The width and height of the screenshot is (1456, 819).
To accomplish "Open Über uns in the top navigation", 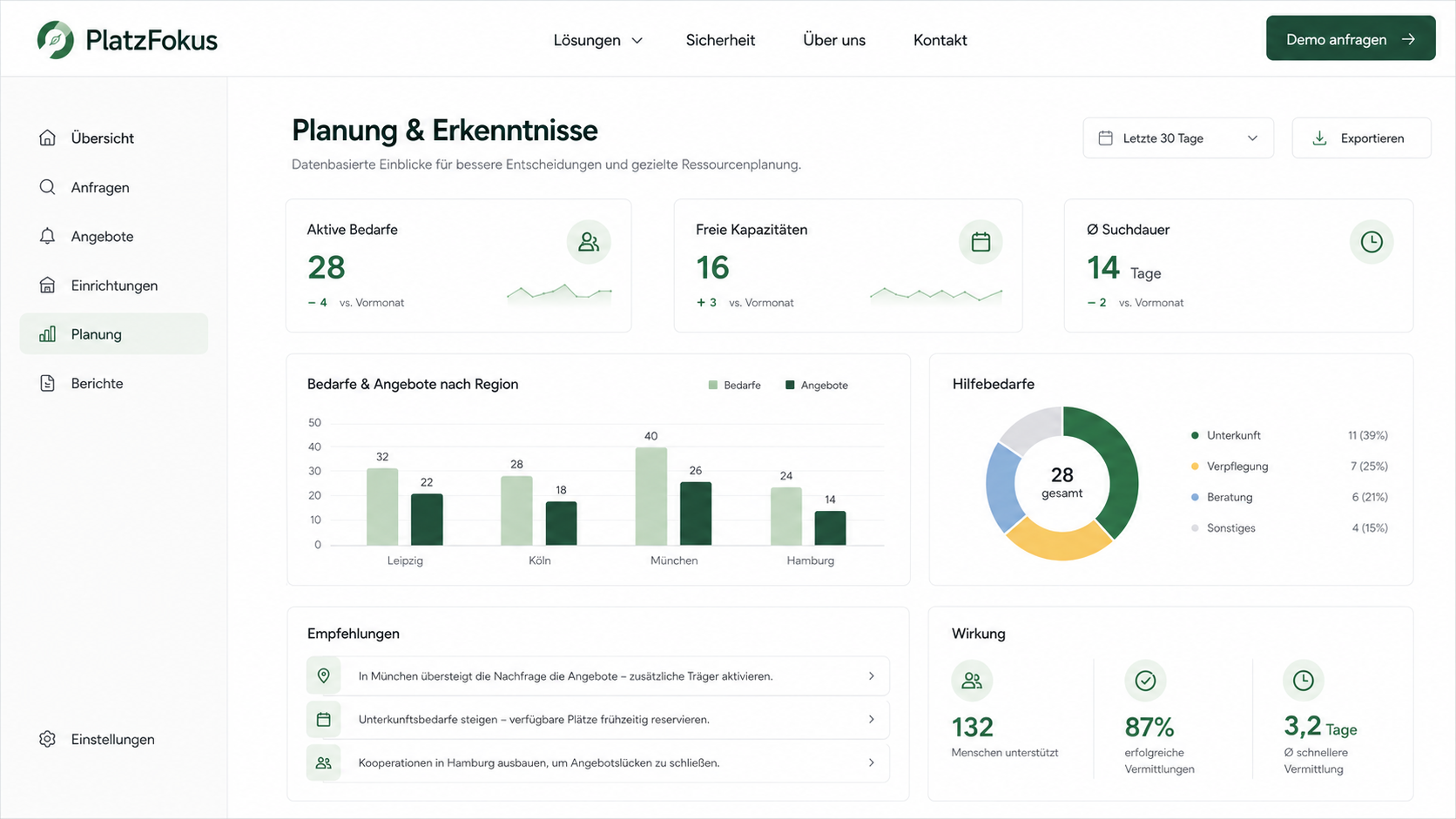I will point(834,40).
